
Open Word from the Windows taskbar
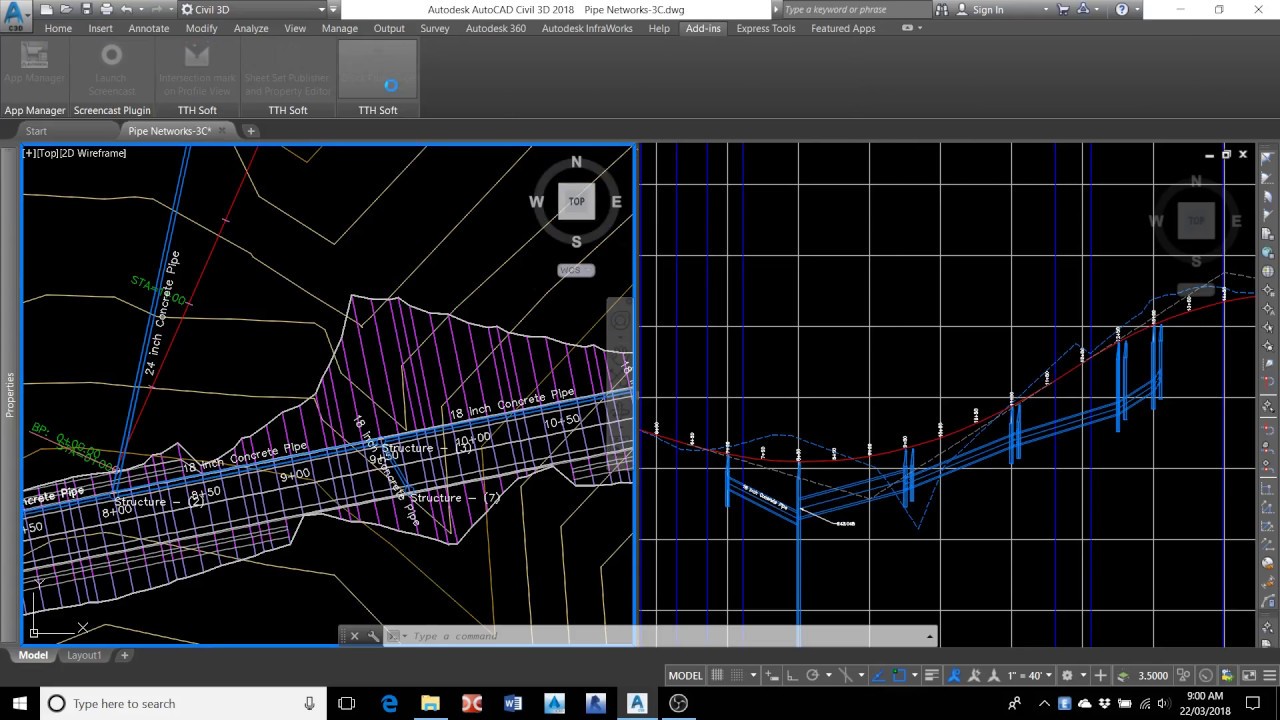(513, 703)
